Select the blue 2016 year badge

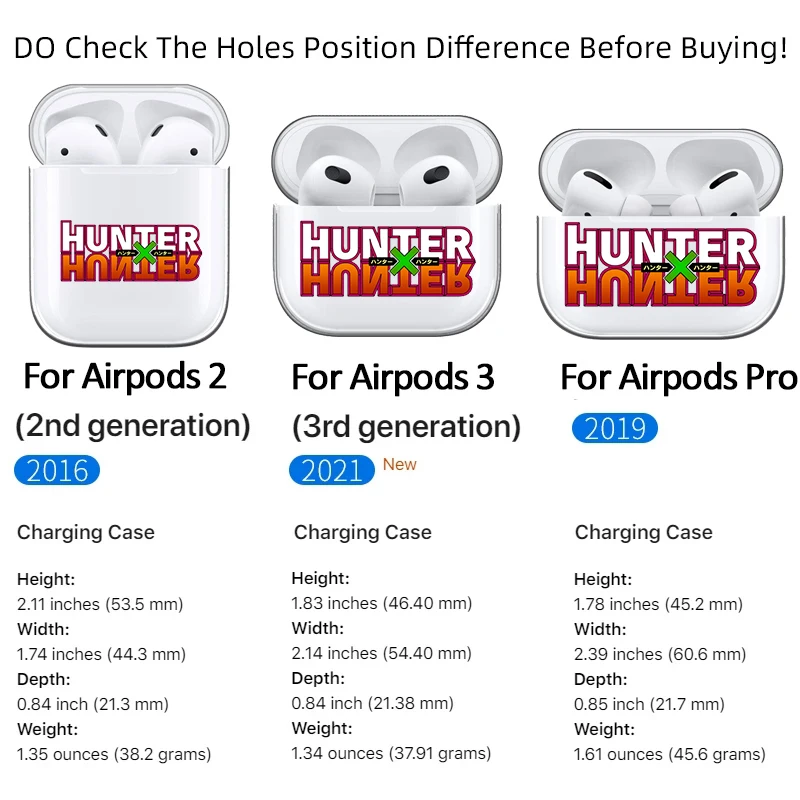(57, 470)
